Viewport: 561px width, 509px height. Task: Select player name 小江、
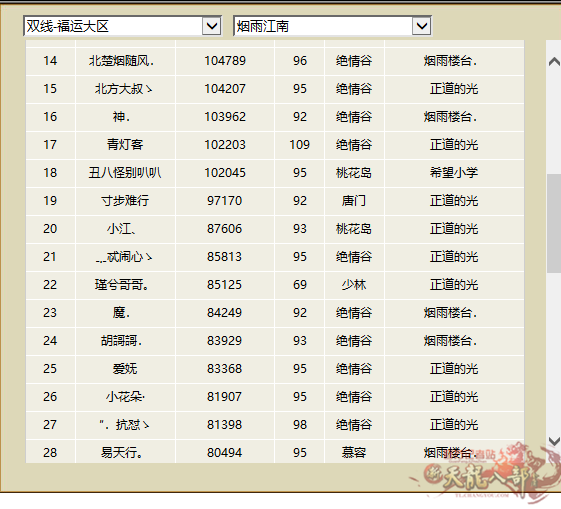(x=121, y=229)
